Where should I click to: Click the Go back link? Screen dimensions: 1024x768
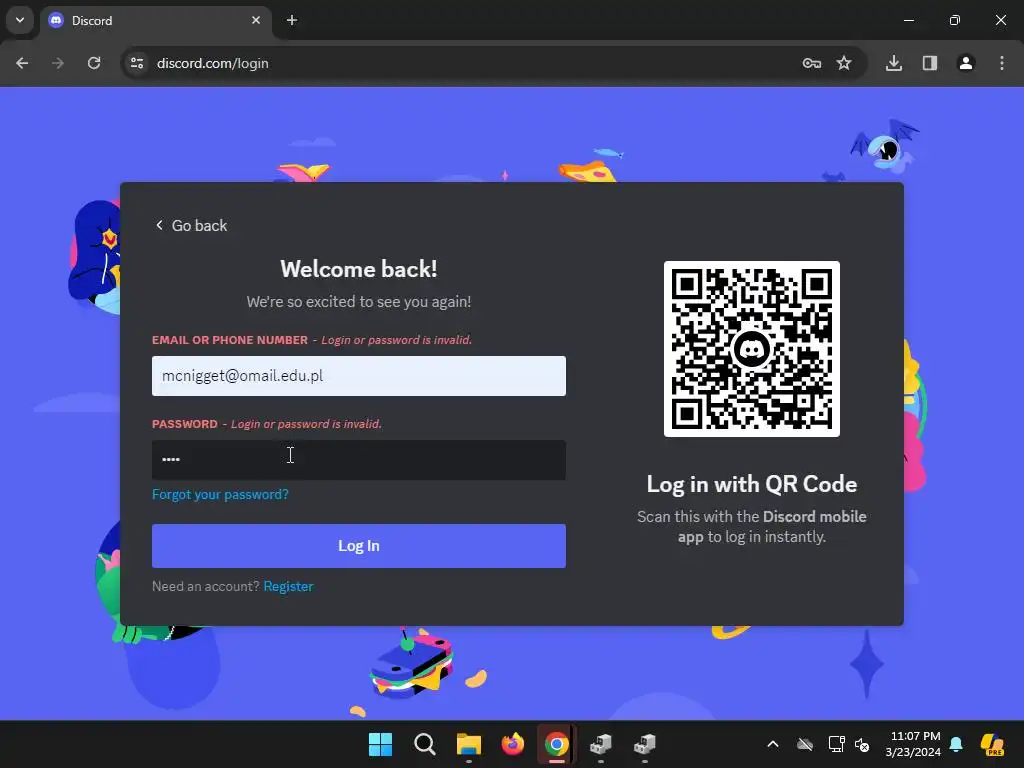(x=191, y=225)
